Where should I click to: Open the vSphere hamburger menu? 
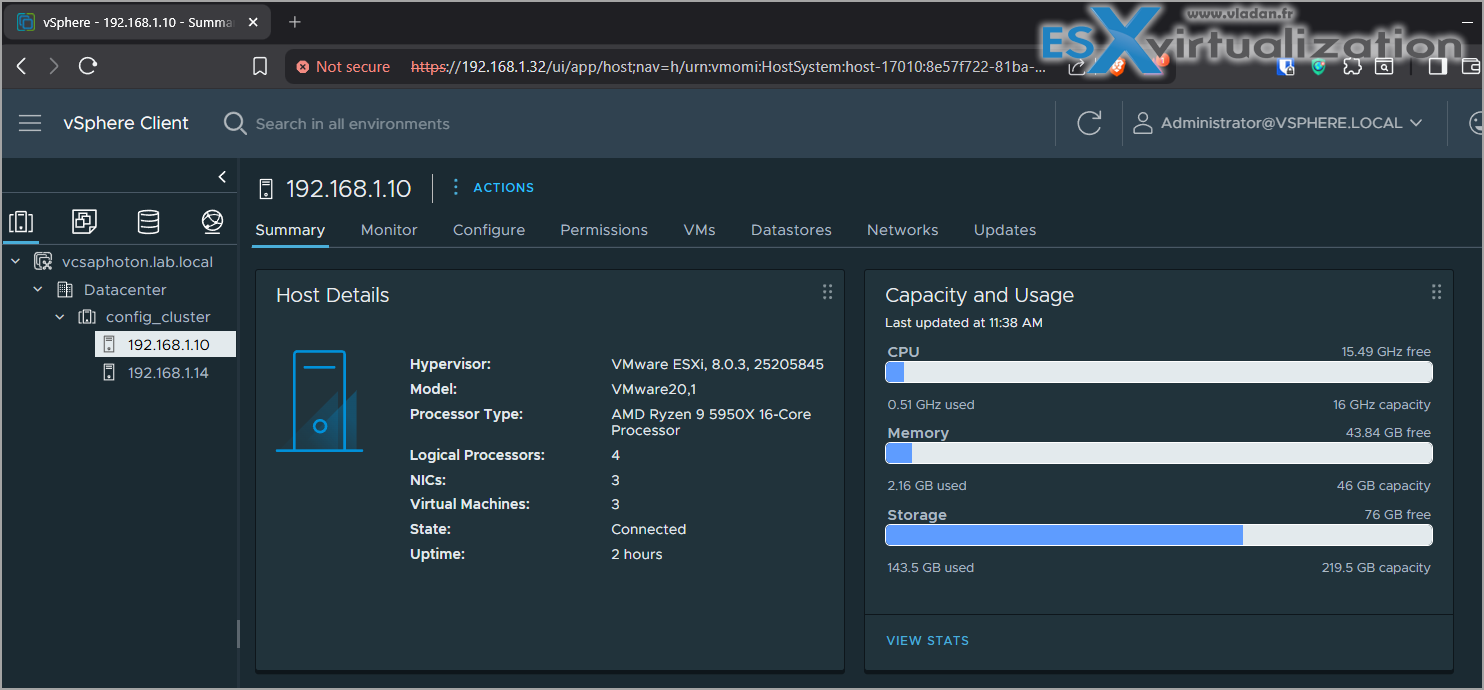pos(30,123)
